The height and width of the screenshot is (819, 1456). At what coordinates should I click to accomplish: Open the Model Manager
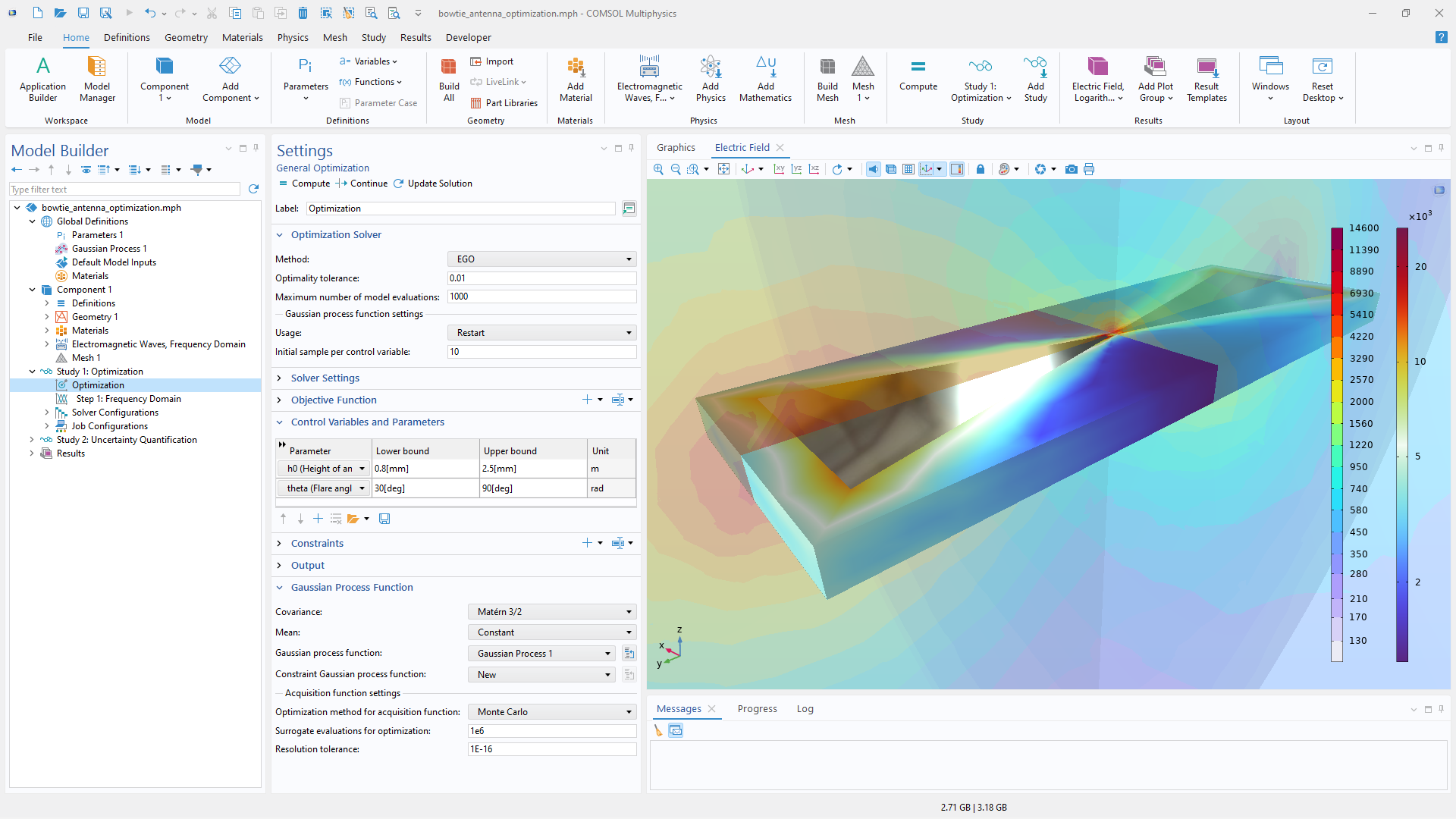tap(97, 79)
